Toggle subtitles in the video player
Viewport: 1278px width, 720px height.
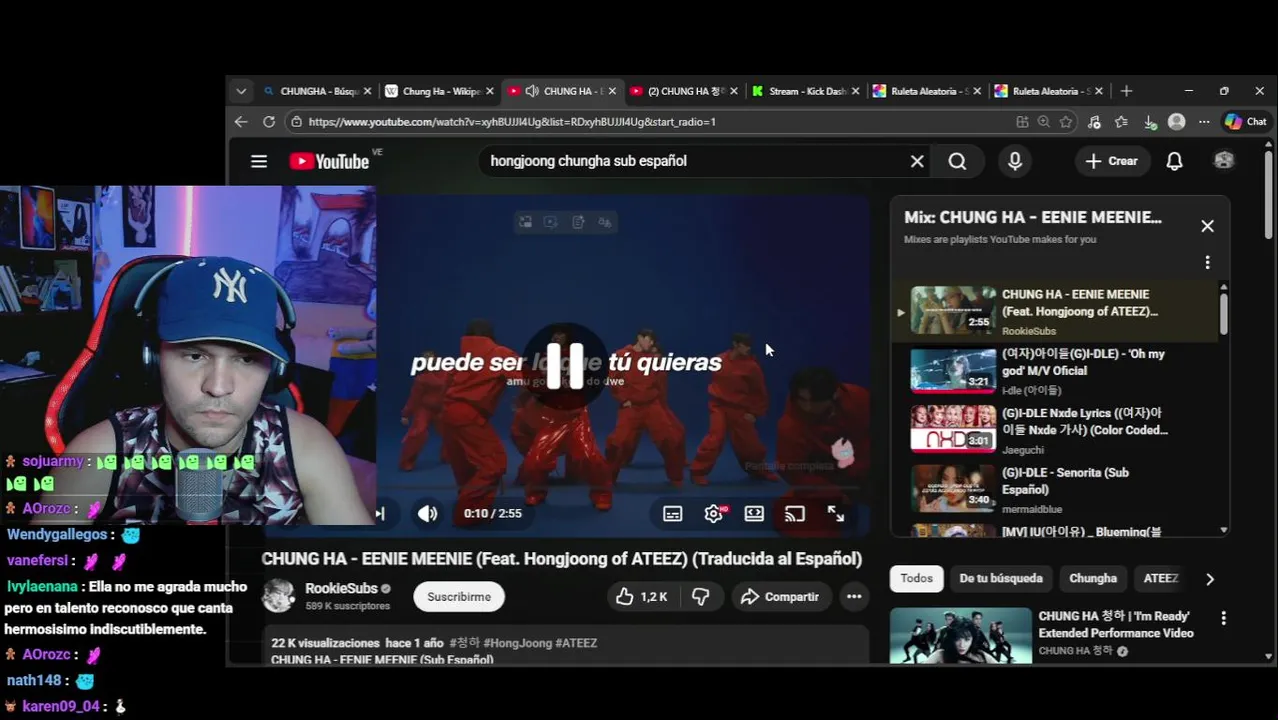pyautogui.click(x=672, y=513)
